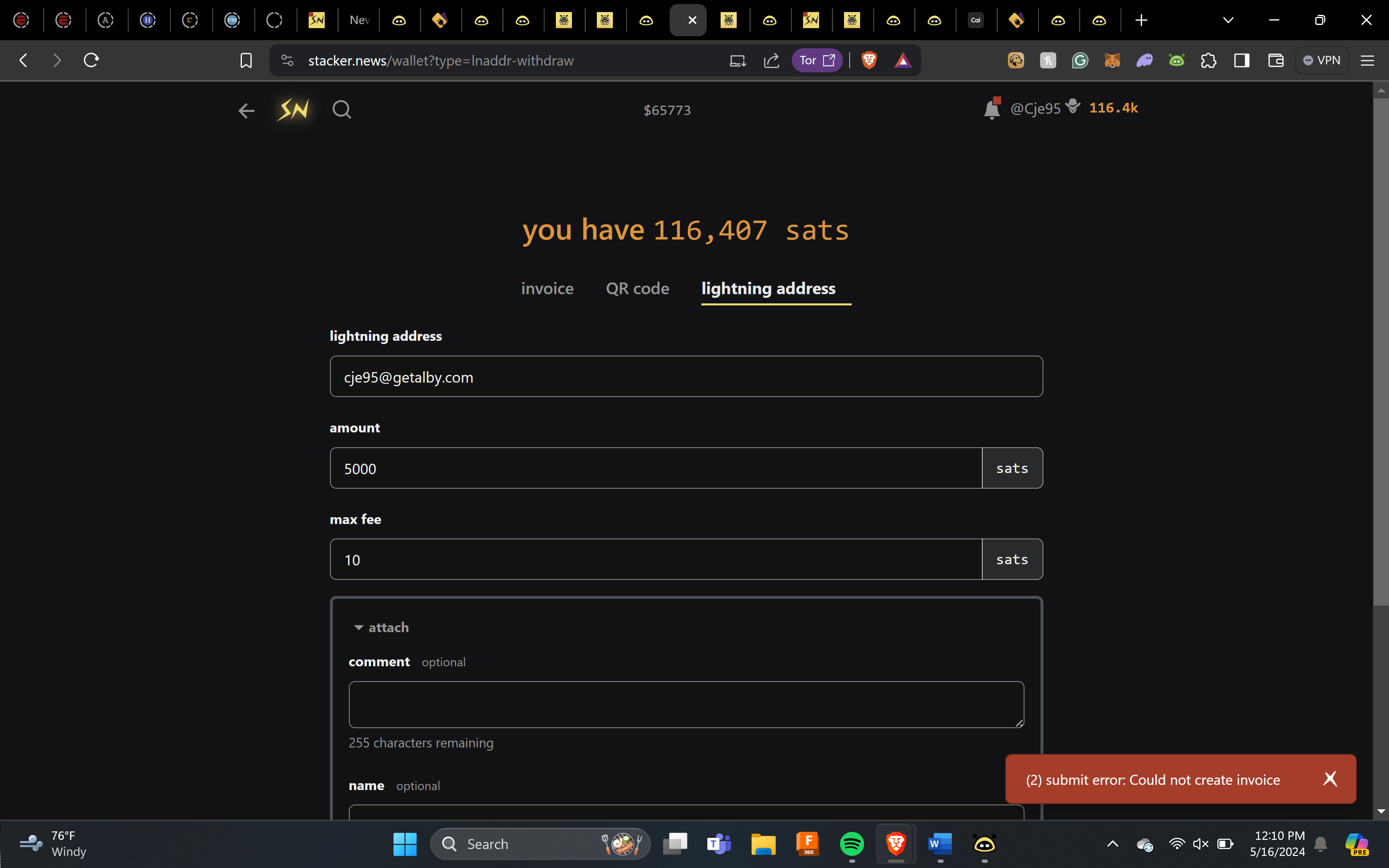Expand the system tray hidden icons

tap(1112, 843)
